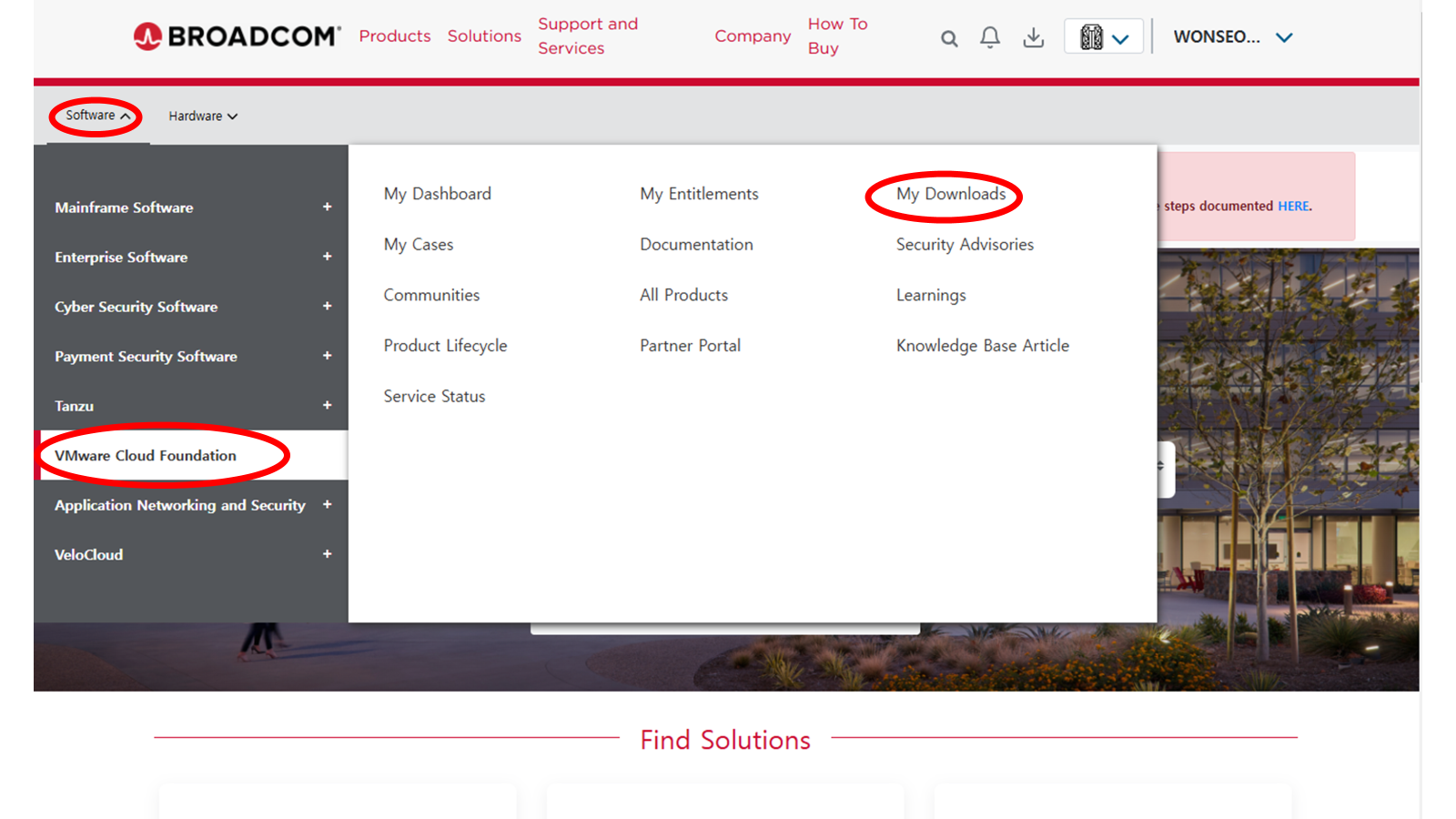Expand VeloCloud plus icon

[x=327, y=553]
